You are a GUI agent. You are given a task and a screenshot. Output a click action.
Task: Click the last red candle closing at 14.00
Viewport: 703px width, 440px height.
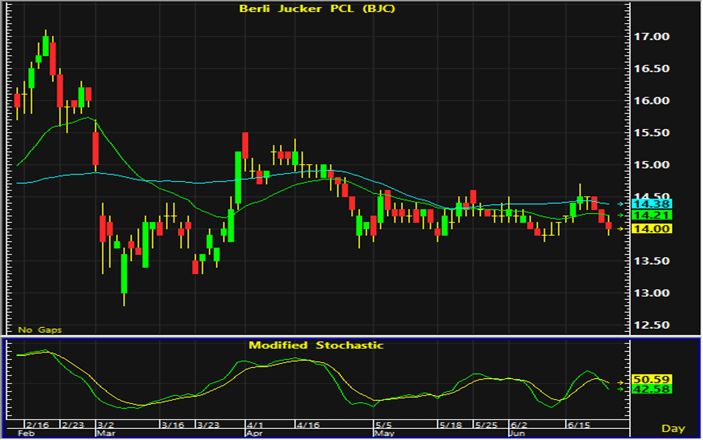pyautogui.click(x=608, y=226)
